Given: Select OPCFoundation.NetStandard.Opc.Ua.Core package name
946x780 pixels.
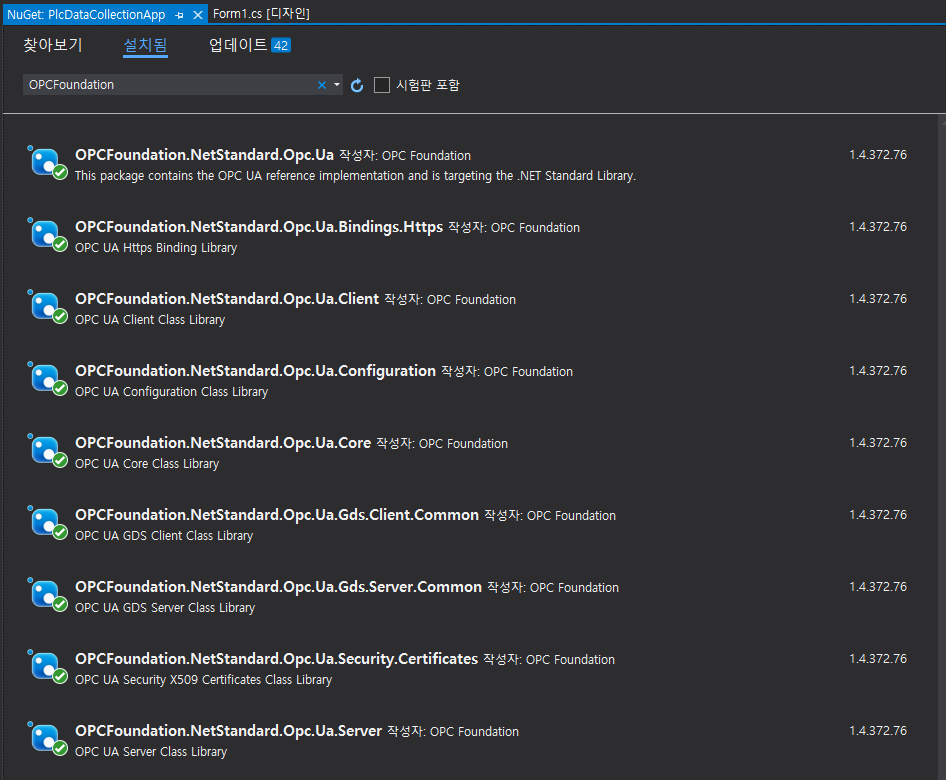Looking at the screenshot, I should pyautogui.click(x=223, y=443).
